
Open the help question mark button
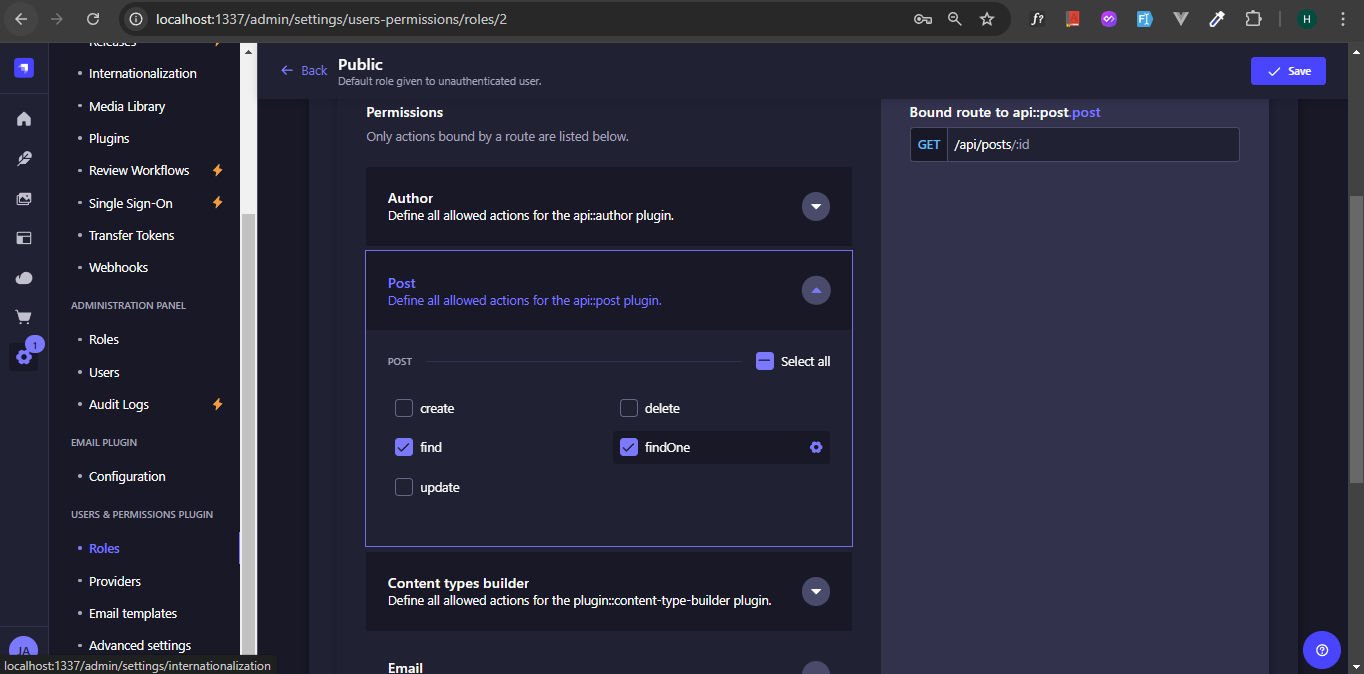tap(1321, 650)
